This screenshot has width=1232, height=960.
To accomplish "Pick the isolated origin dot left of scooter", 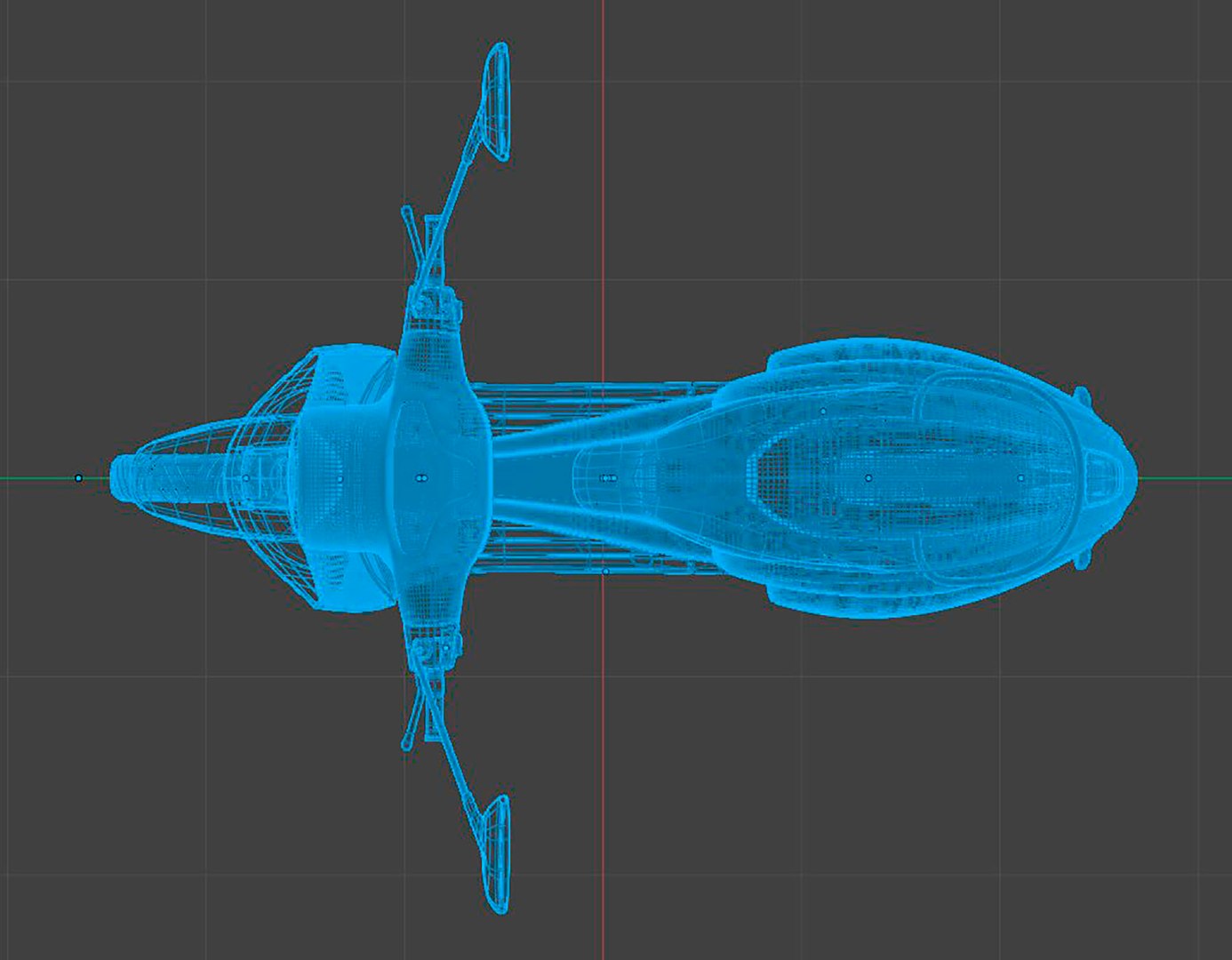I will pyautogui.click(x=78, y=478).
